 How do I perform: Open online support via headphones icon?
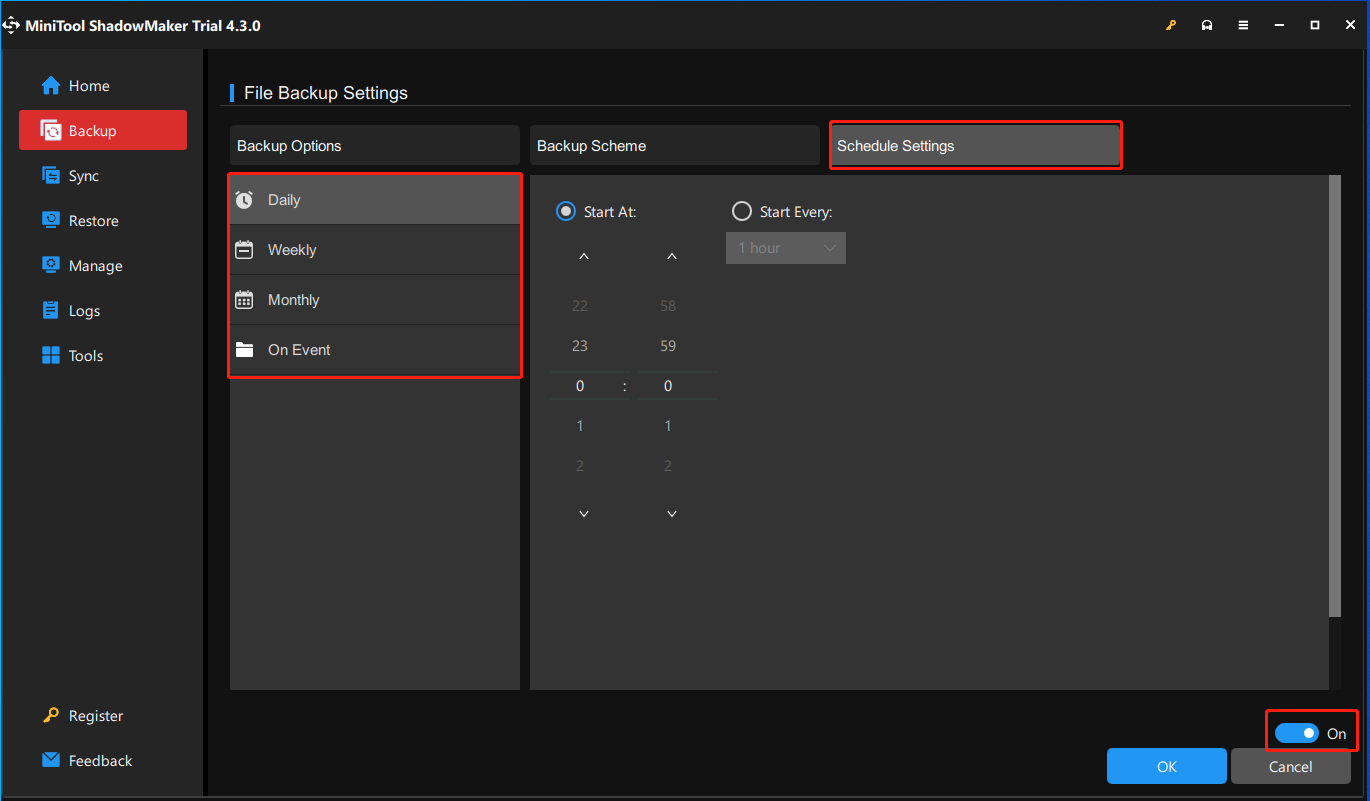click(x=1207, y=24)
